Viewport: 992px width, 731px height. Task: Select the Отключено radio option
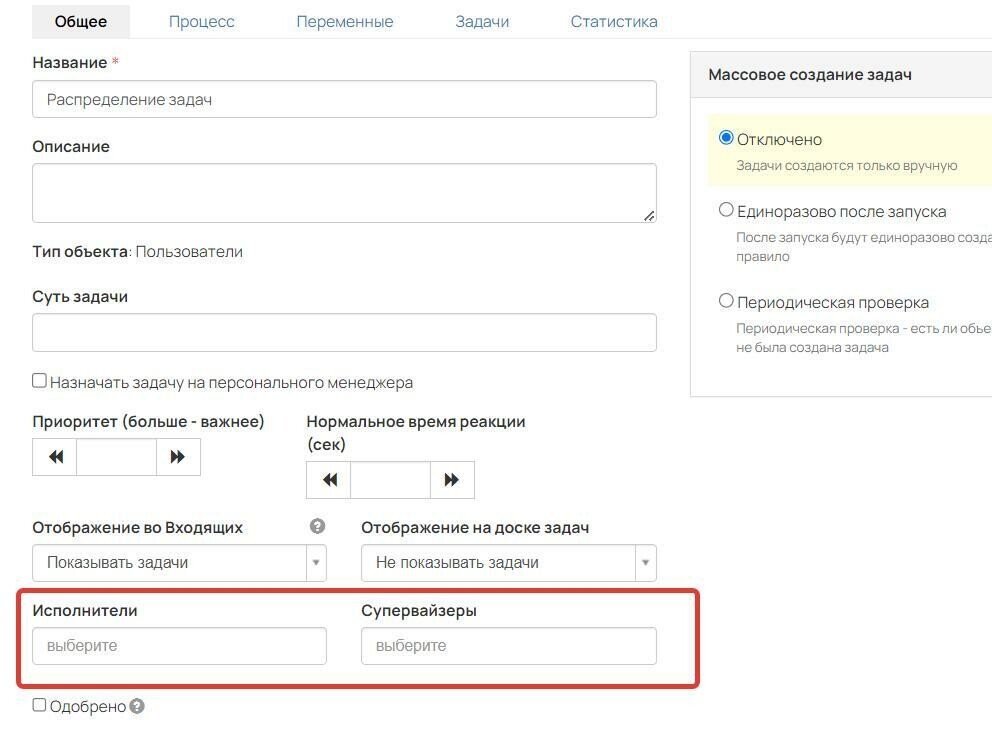point(726,138)
